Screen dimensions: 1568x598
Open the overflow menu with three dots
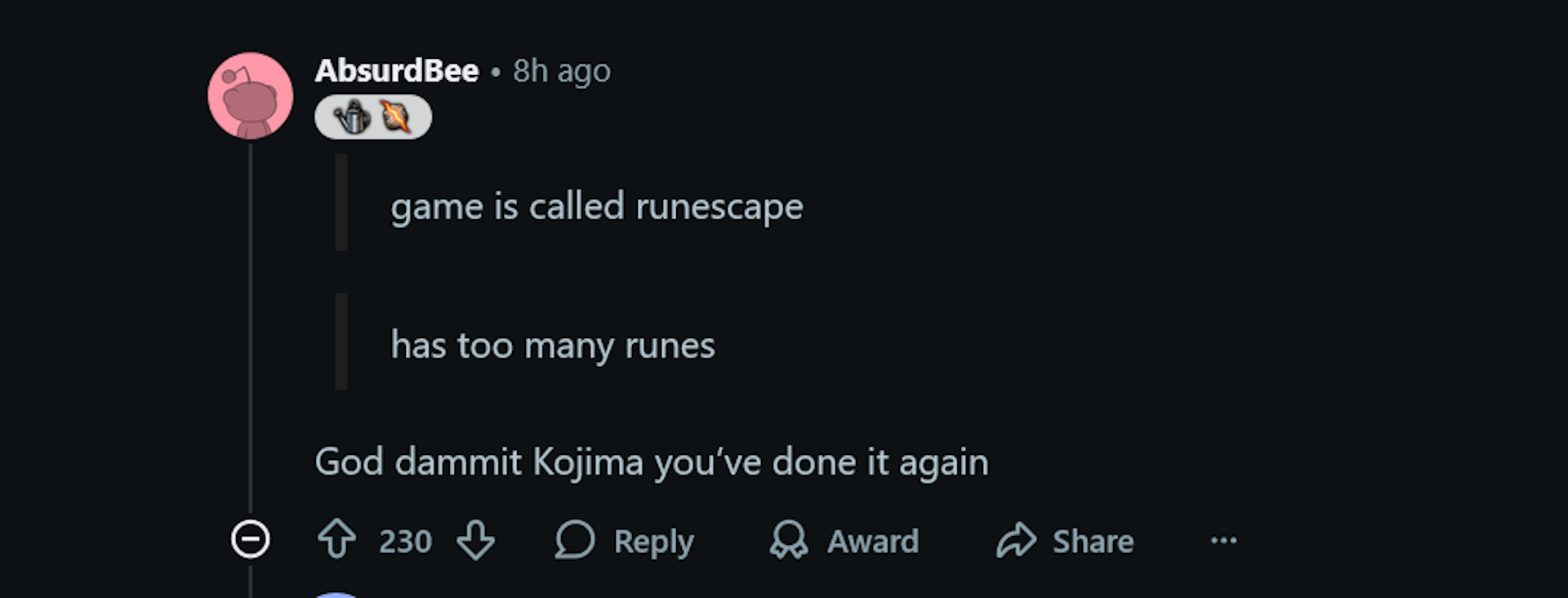click(1223, 540)
